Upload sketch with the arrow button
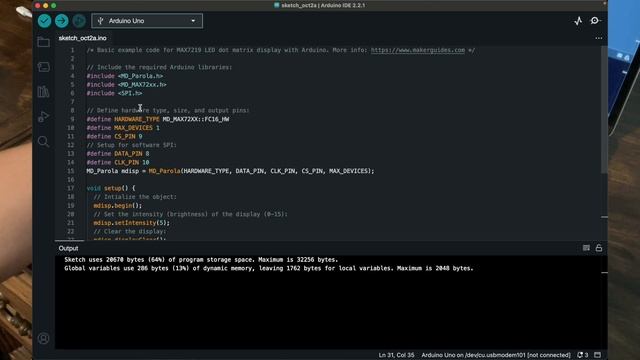This screenshot has width=640, height=360. pyautogui.click(x=62, y=21)
